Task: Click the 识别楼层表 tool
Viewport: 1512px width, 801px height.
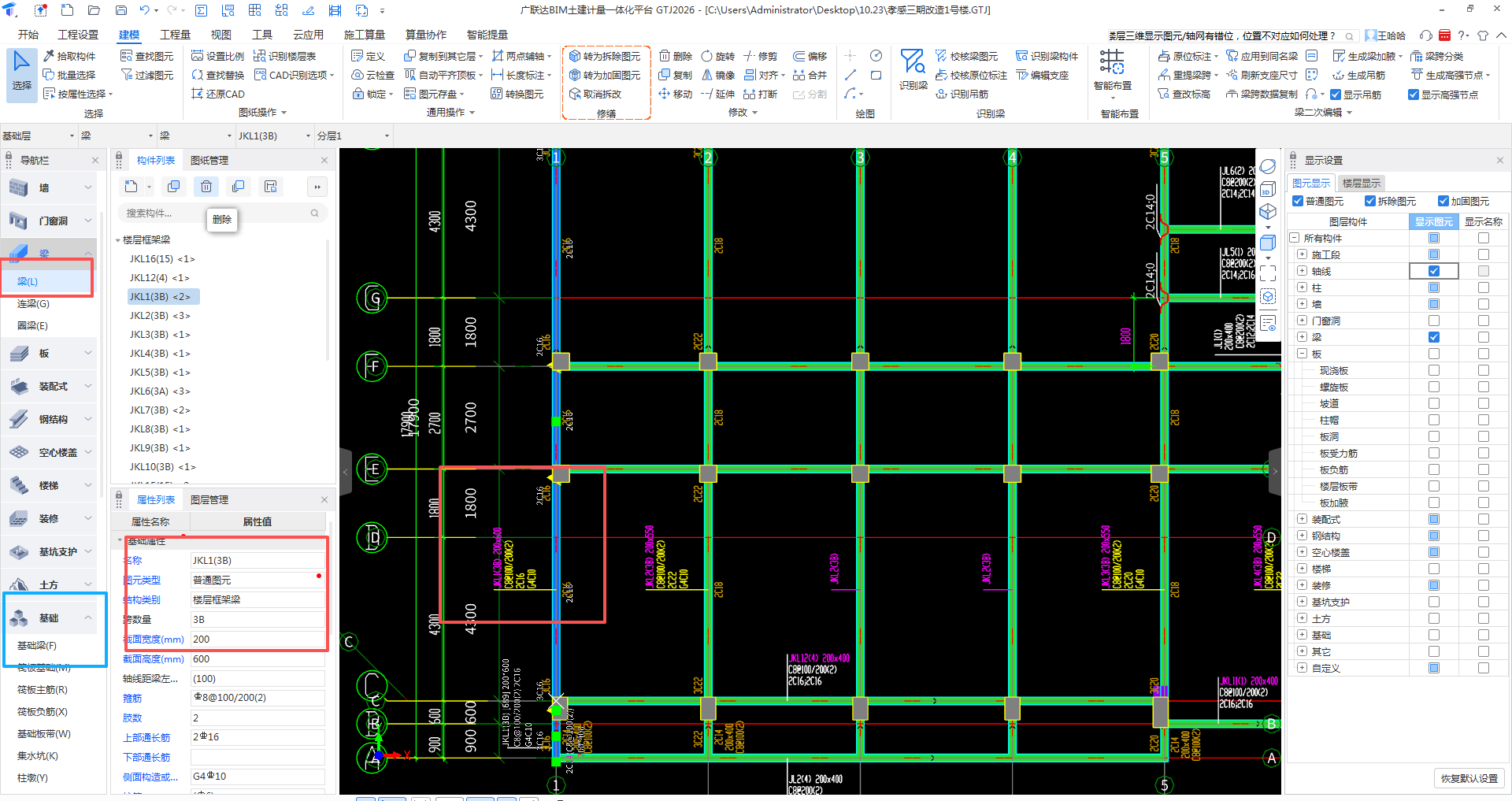Action: tap(284, 56)
